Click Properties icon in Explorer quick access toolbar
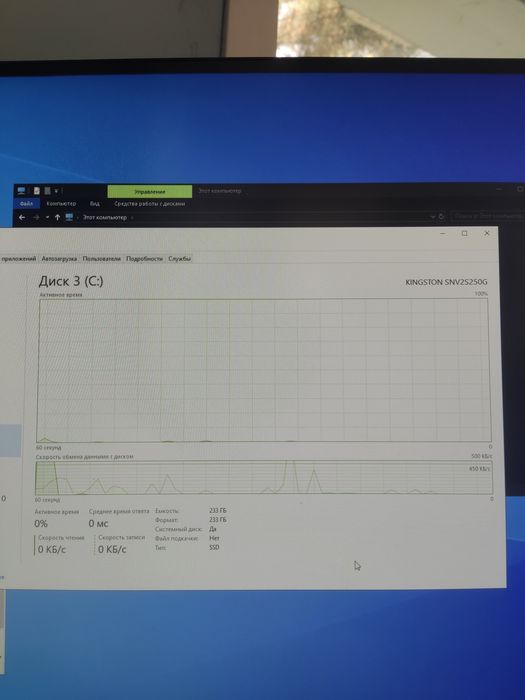The width and height of the screenshot is (525, 700). tap(37, 191)
